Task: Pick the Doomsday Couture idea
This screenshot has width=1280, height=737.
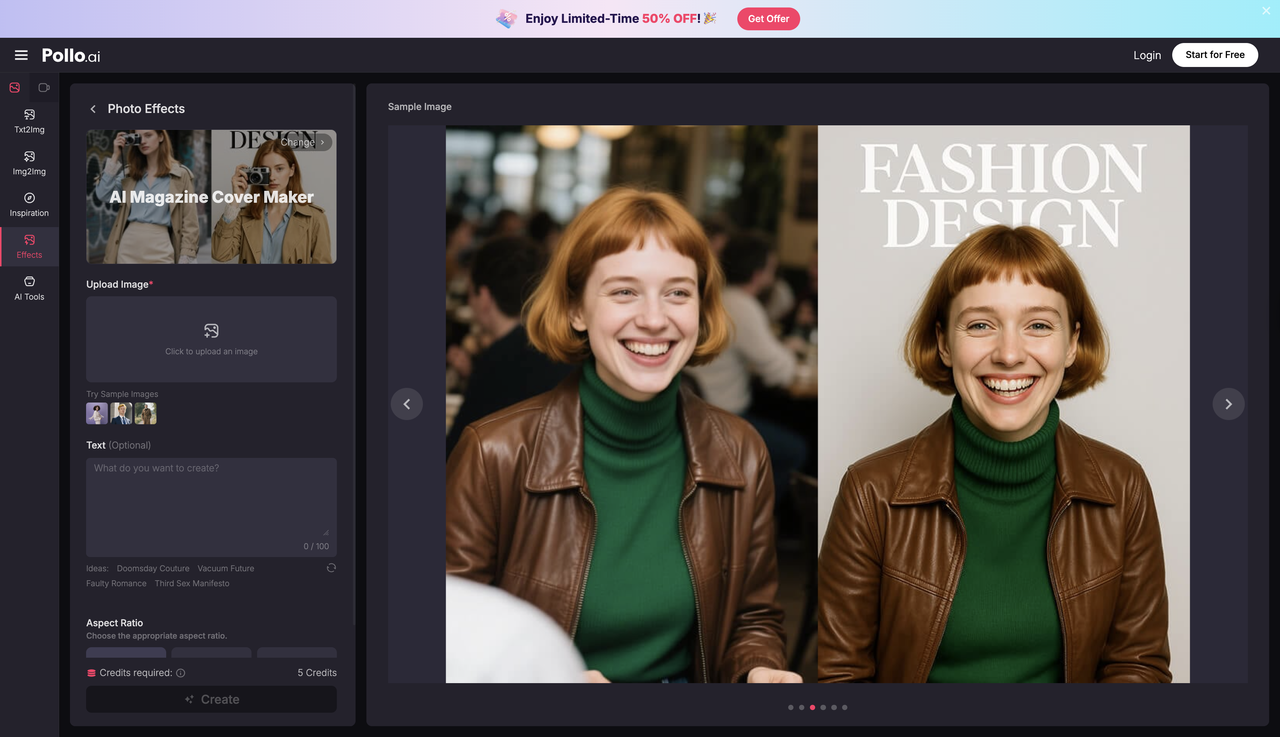Action: click(153, 568)
